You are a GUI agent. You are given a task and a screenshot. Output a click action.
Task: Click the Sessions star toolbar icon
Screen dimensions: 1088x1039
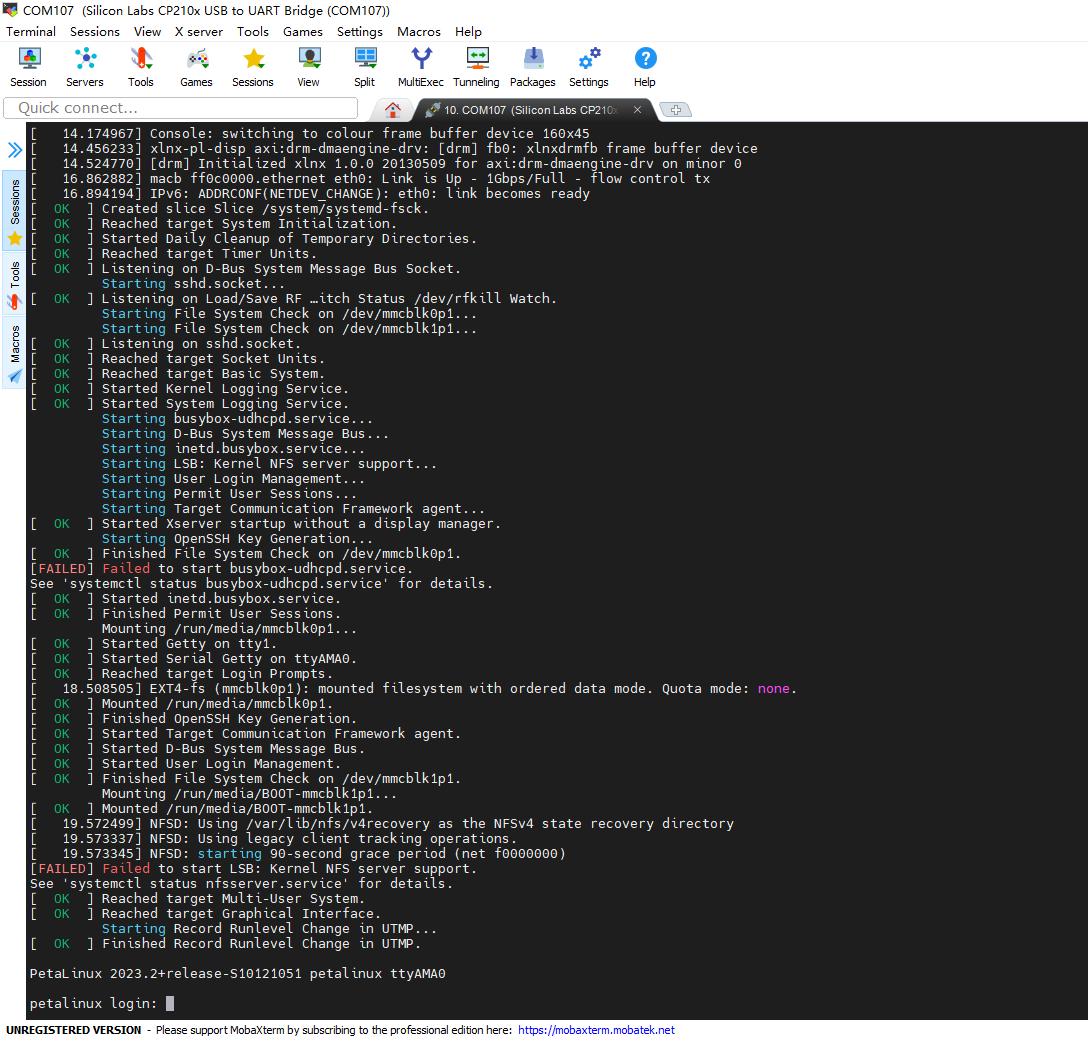[x=253, y=67]
